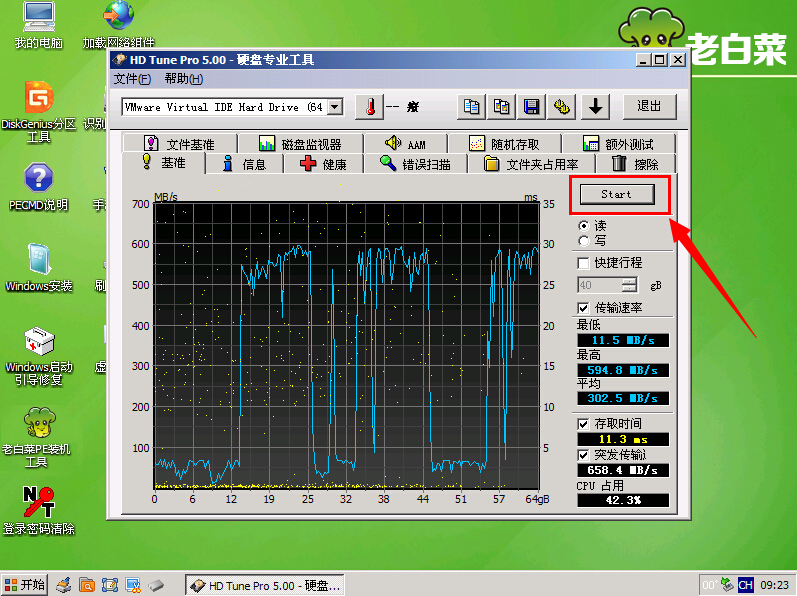797x596 pixels.
Task: Click the save floppy disk icon
Action: (x=531, y=107)
